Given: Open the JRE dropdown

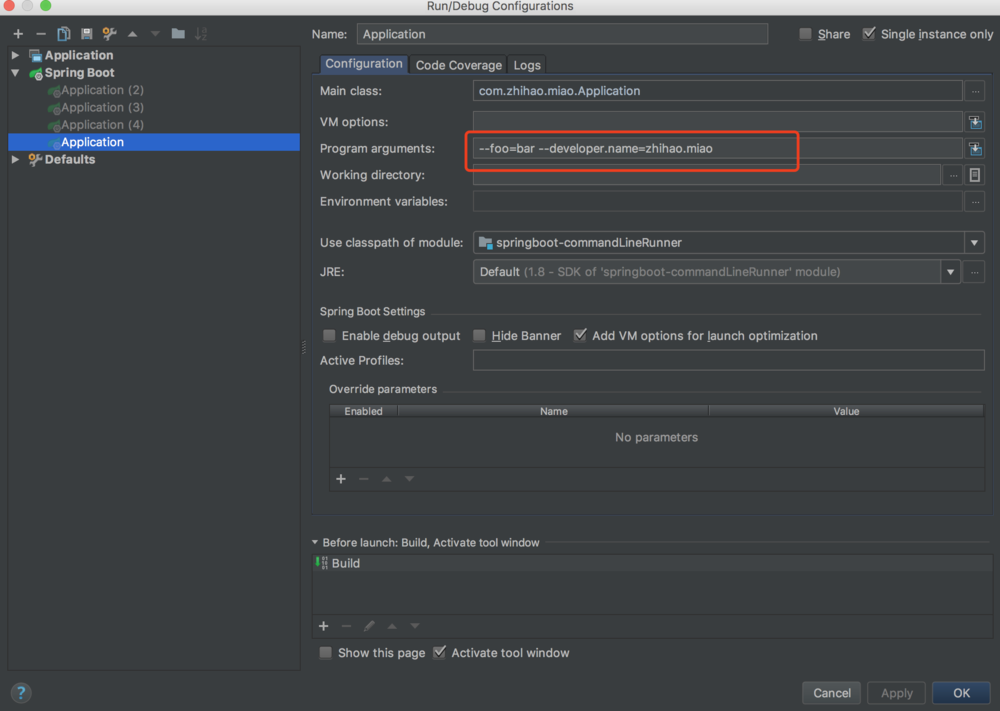Looking at the screenshot, I should [950, 271].
